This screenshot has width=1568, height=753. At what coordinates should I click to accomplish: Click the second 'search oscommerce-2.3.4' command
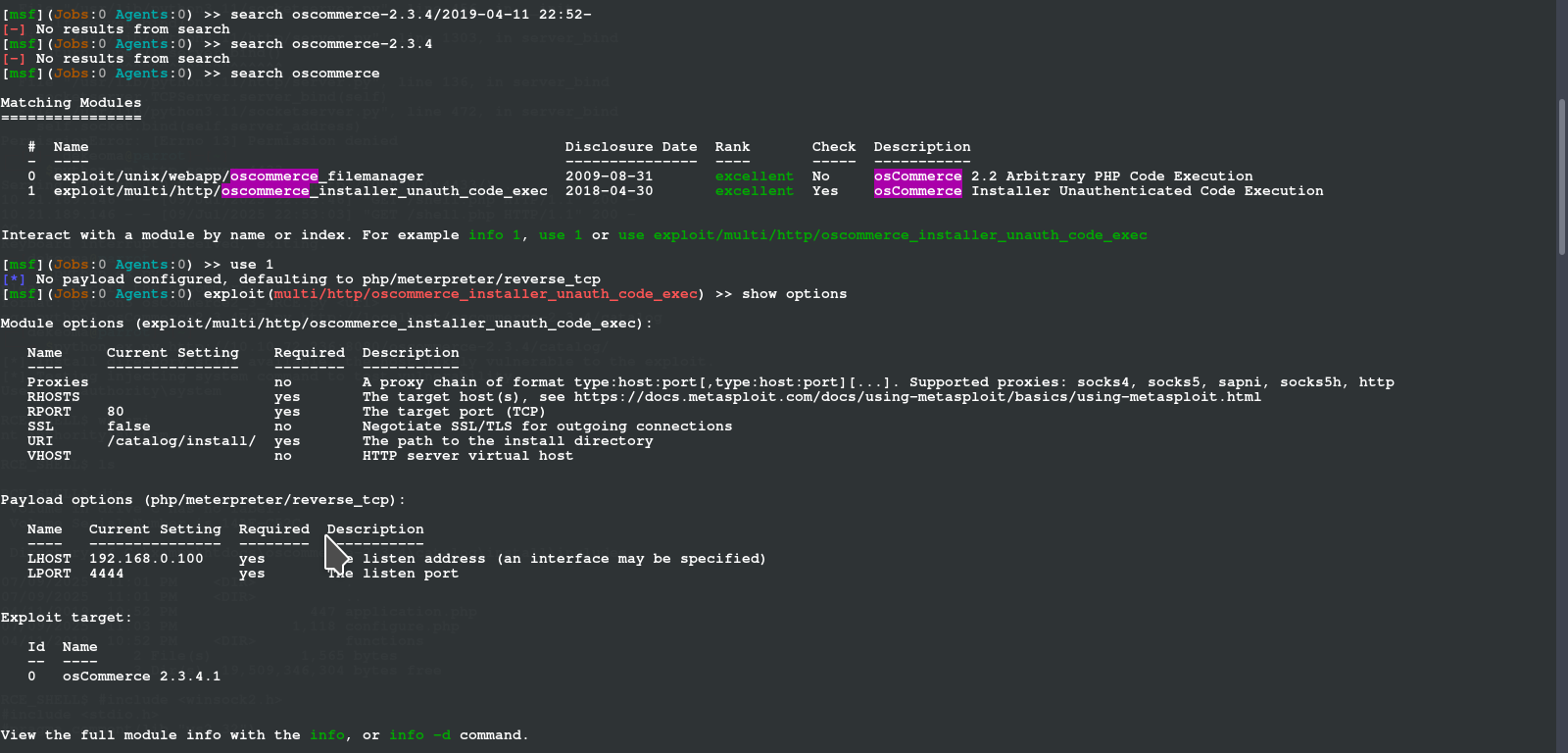331,44
